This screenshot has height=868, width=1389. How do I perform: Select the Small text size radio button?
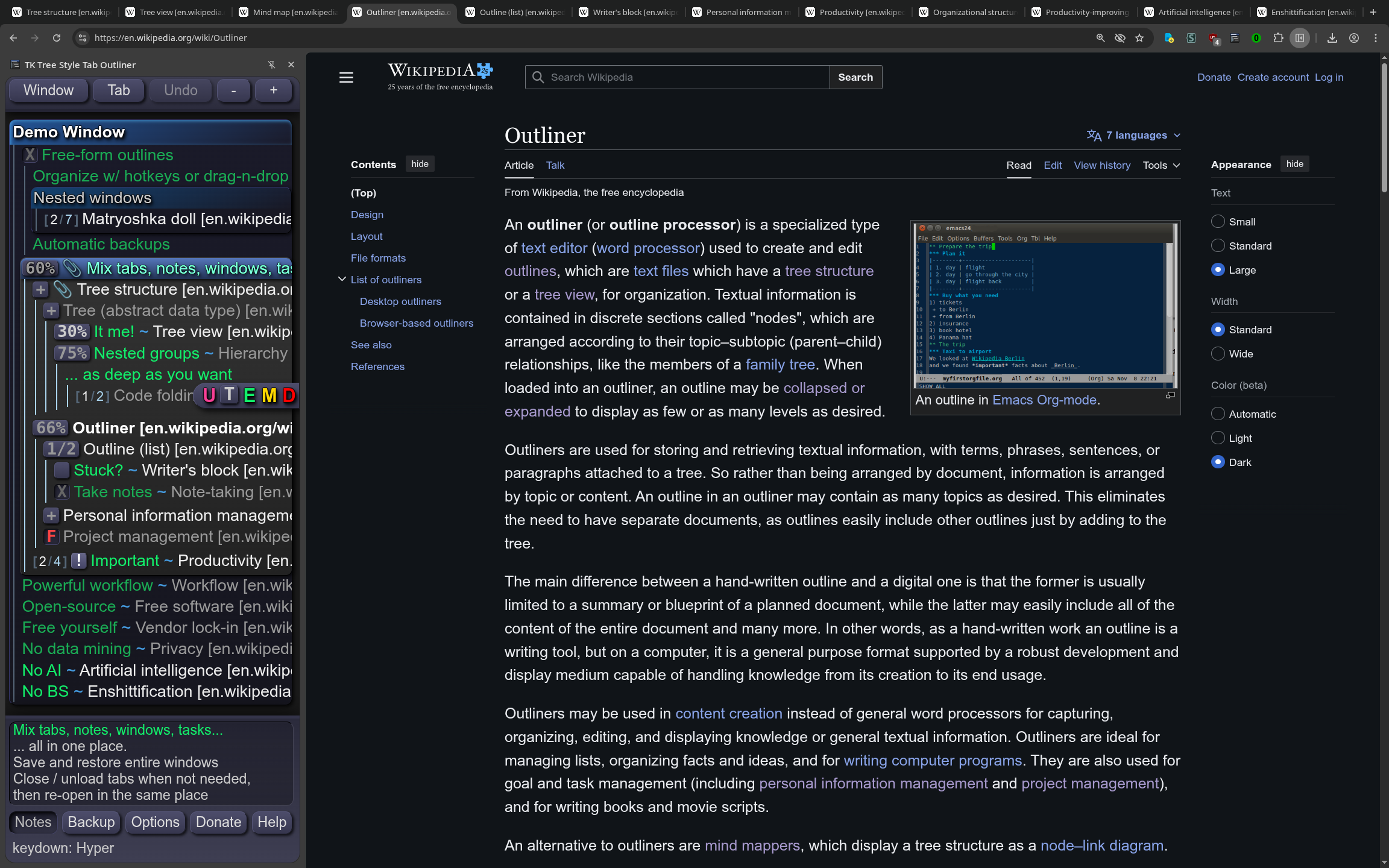coord(1218,222)
